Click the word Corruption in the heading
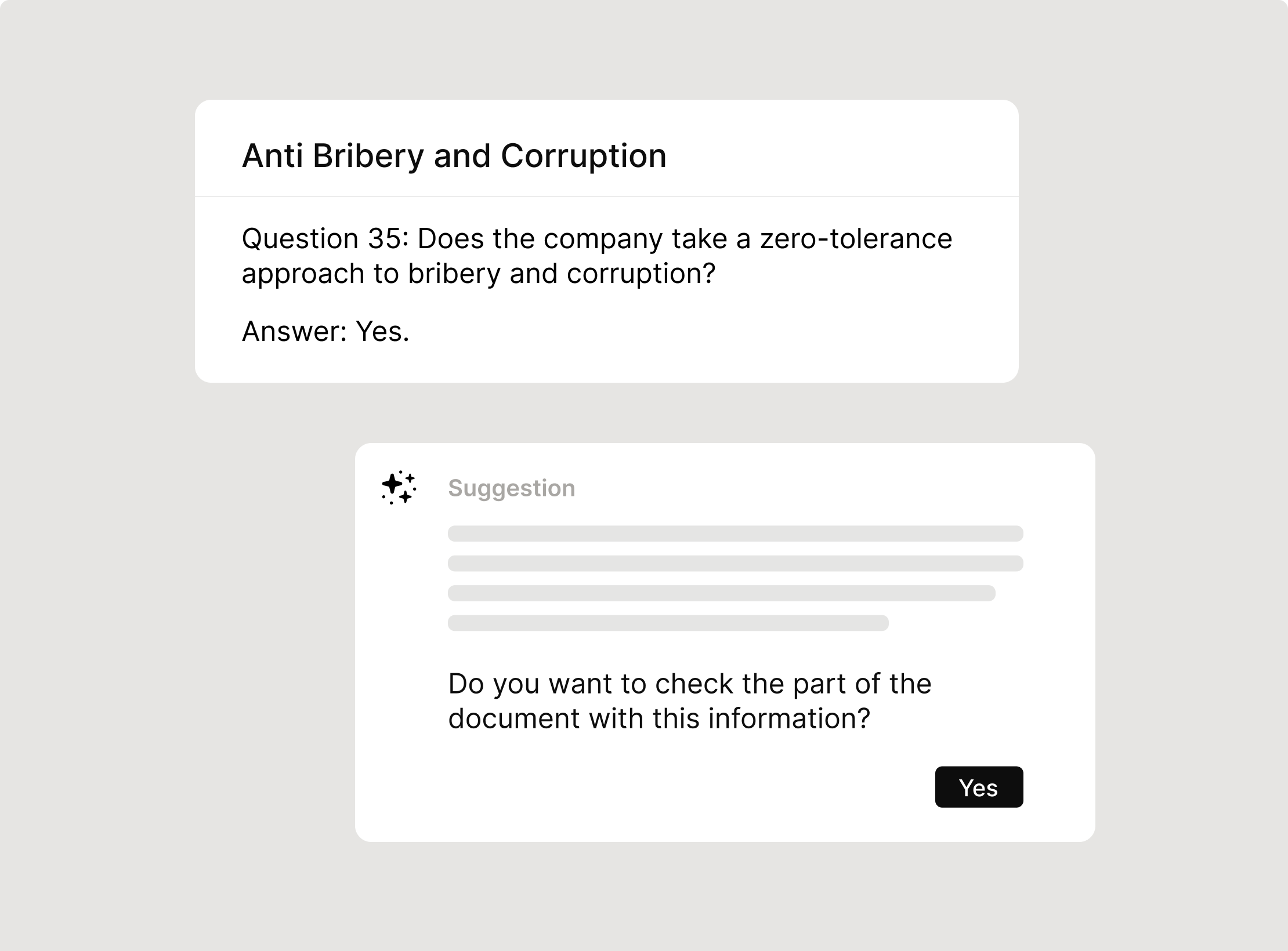Viewport: 1288px width, 951px height. 583,156
